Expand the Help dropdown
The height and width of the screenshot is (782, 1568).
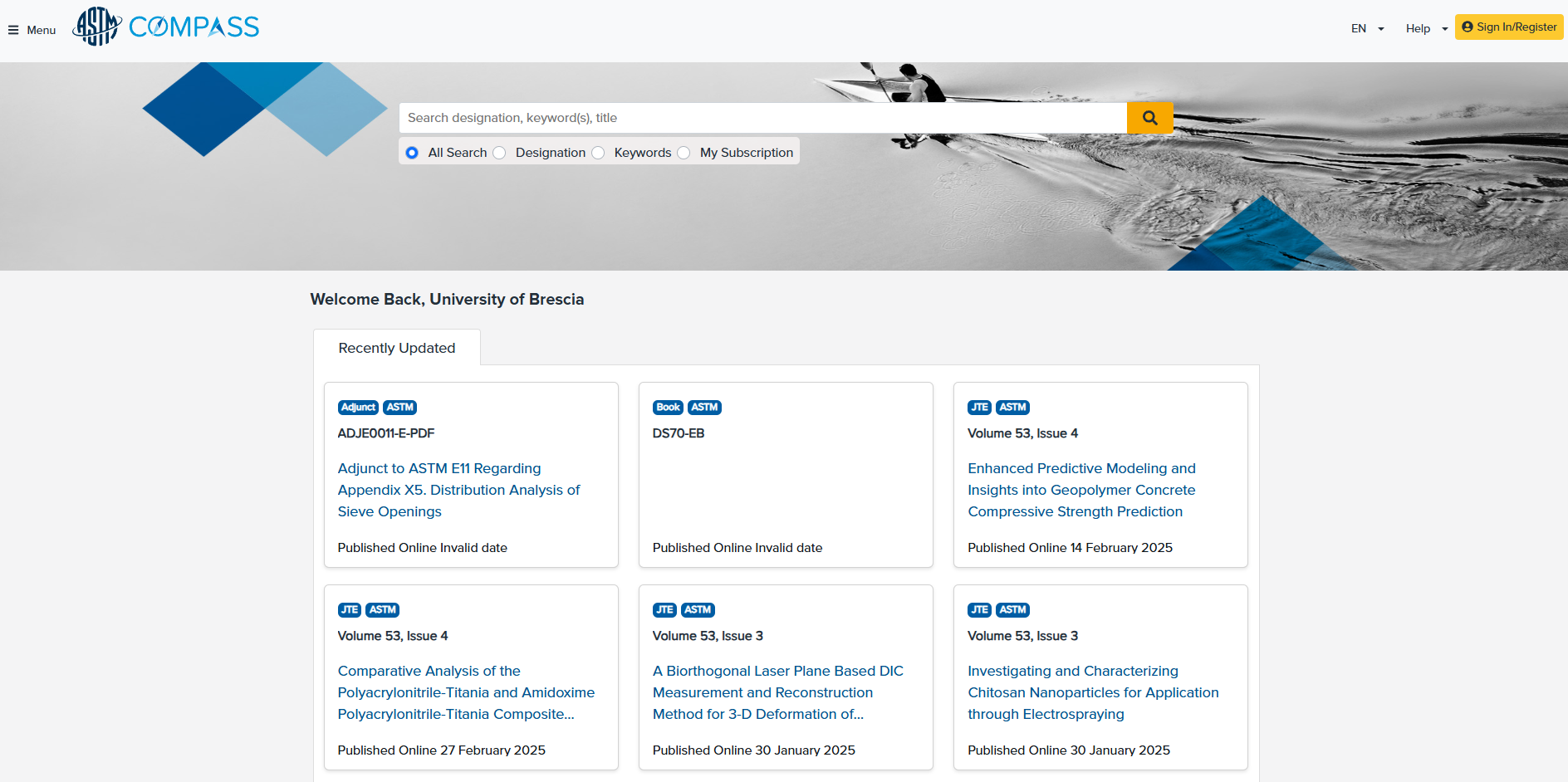point(1426,28)
